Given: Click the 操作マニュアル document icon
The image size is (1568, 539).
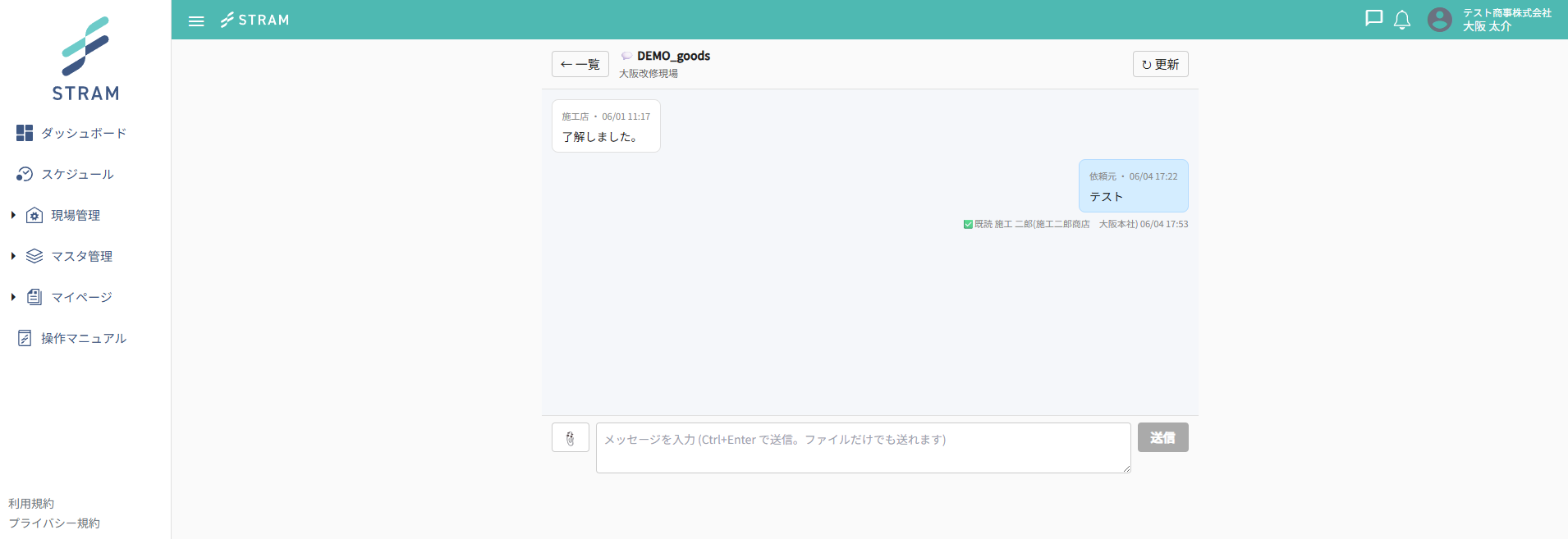Looking at the screenshot, I should point(25,338).
